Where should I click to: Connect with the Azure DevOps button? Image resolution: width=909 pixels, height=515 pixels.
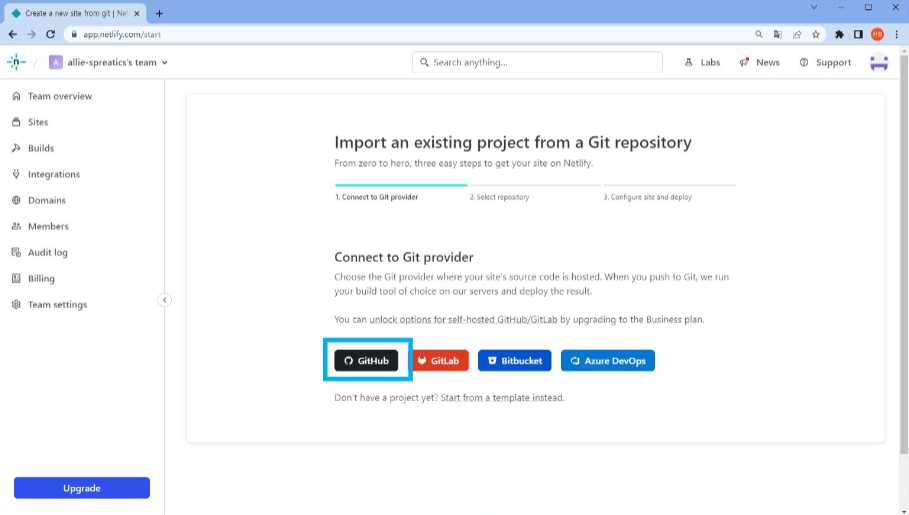click(608, 361)
